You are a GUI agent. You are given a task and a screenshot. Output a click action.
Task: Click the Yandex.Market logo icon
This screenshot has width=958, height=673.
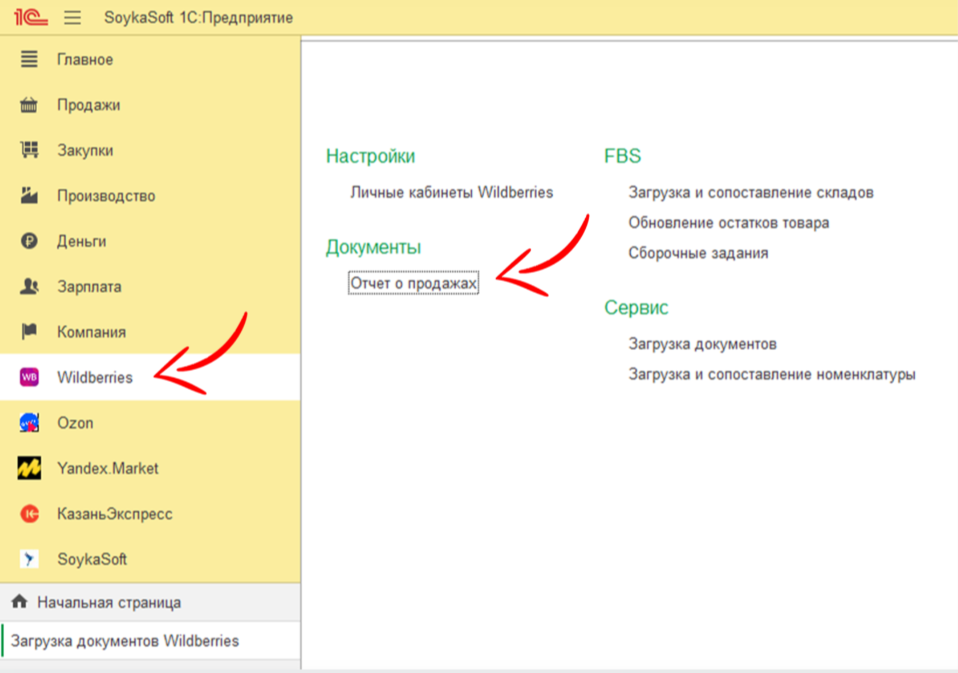pos(30,468)
